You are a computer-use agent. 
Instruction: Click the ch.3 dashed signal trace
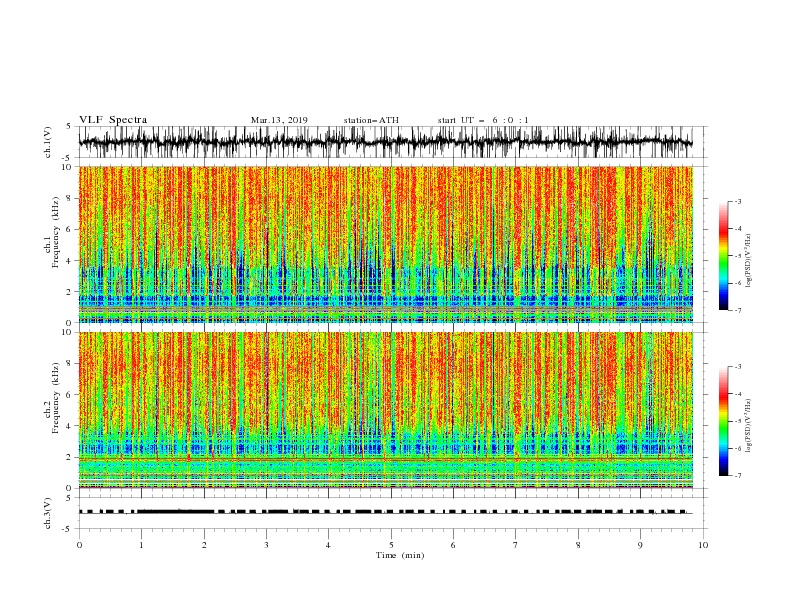[385, 512]
